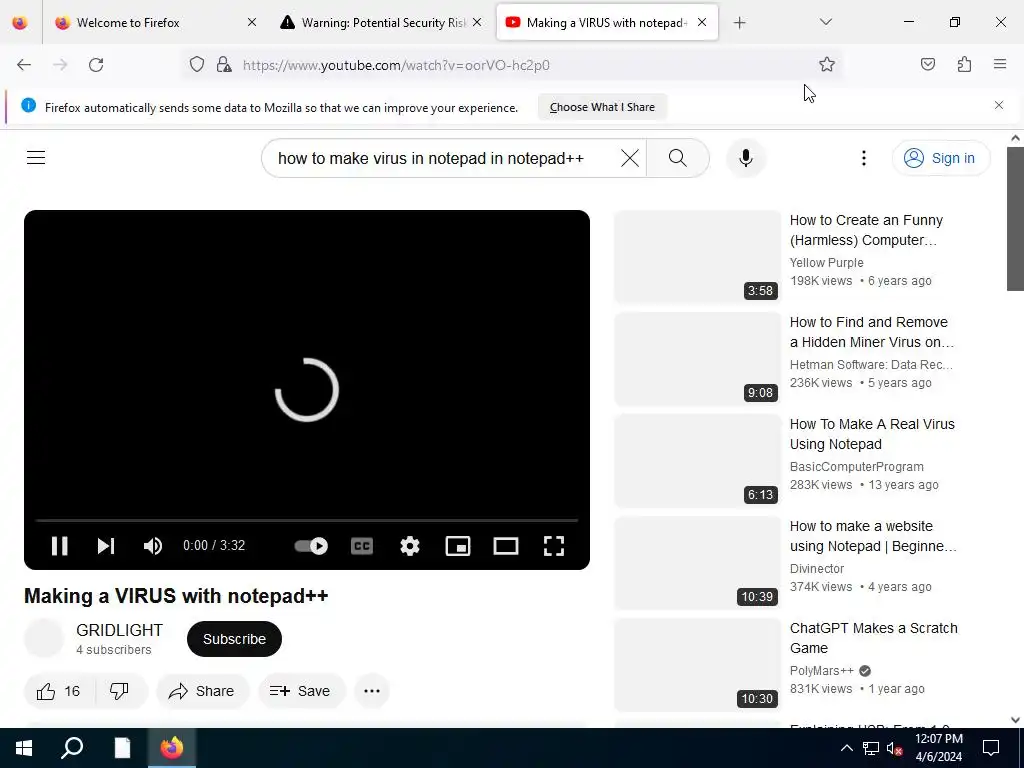Open BasicComputerProgram channel name
This screenshot has width=1024, height=768.
856,467
